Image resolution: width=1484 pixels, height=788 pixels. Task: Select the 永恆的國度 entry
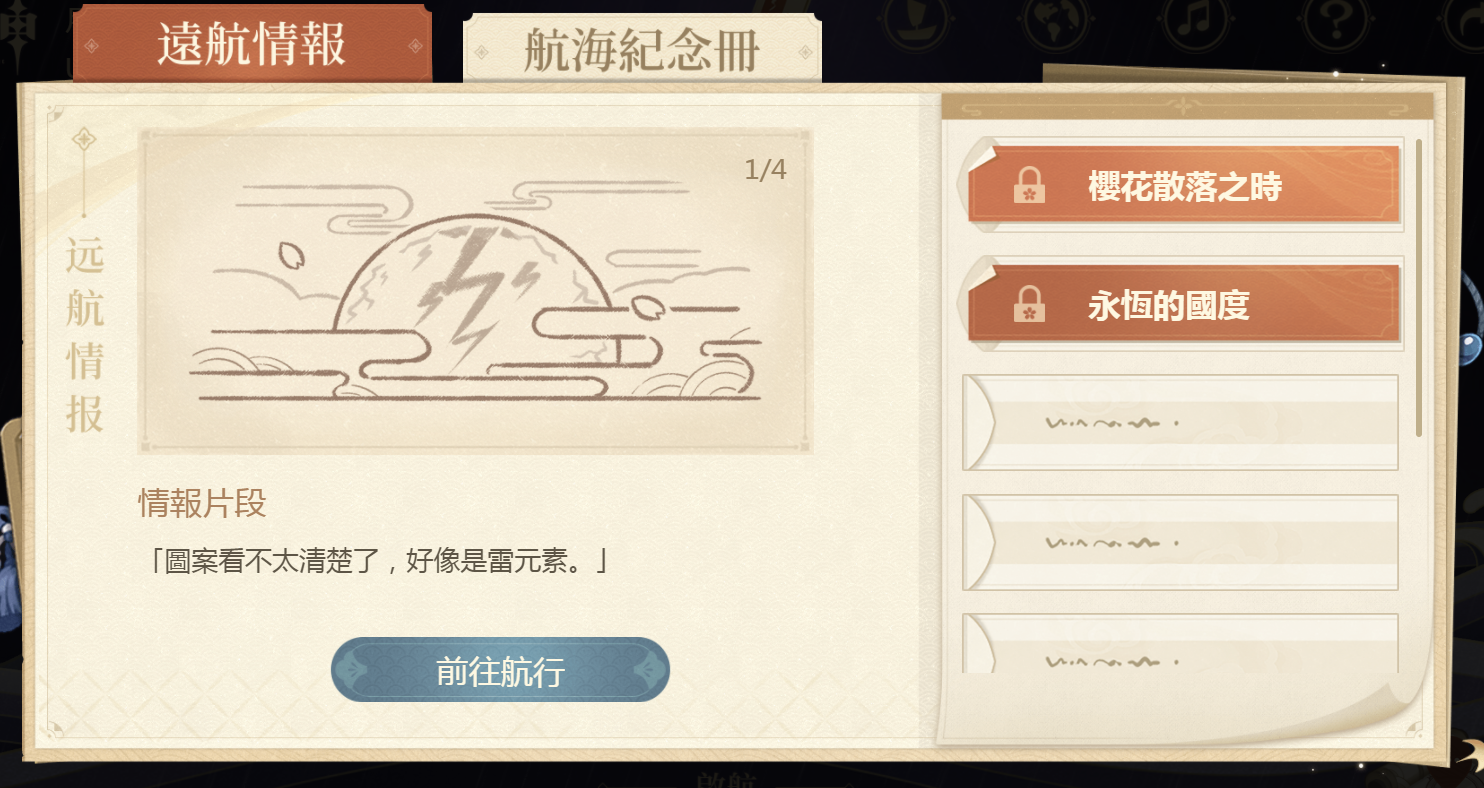[1183, 304]
